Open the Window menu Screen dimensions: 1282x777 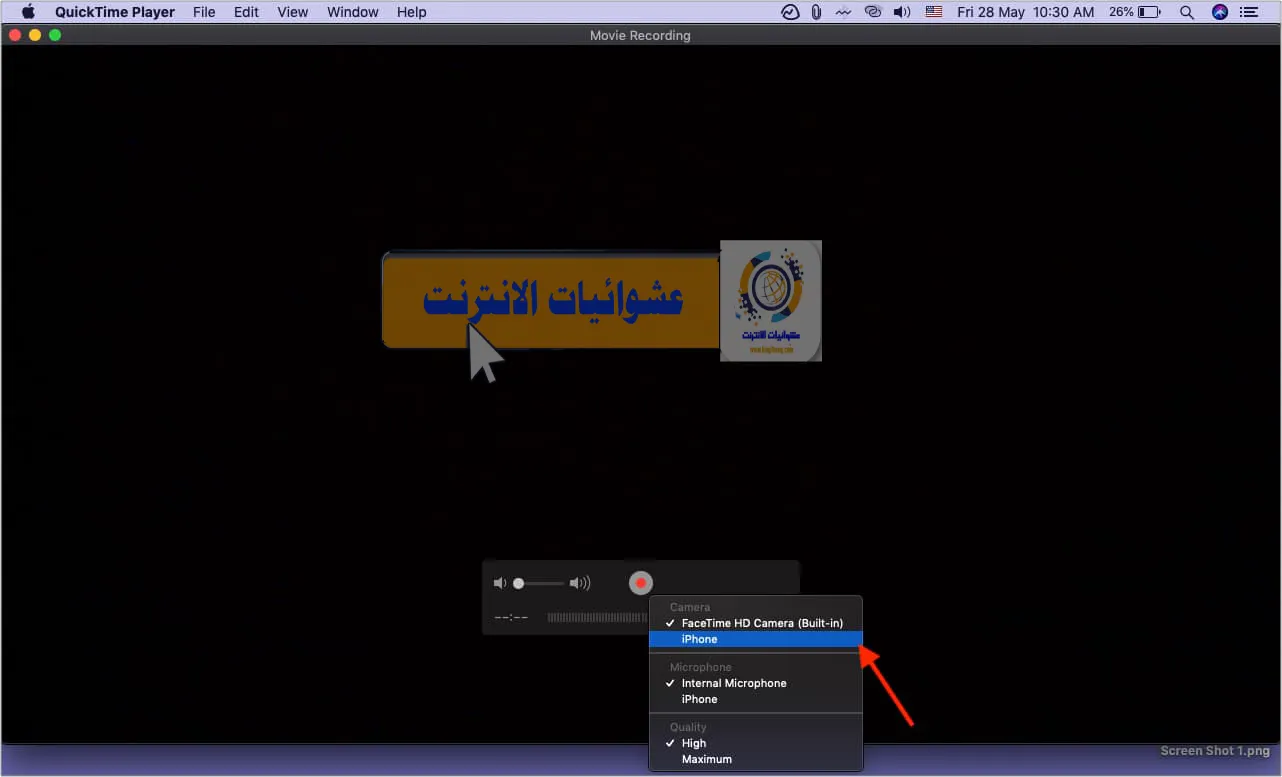point(353,12)
